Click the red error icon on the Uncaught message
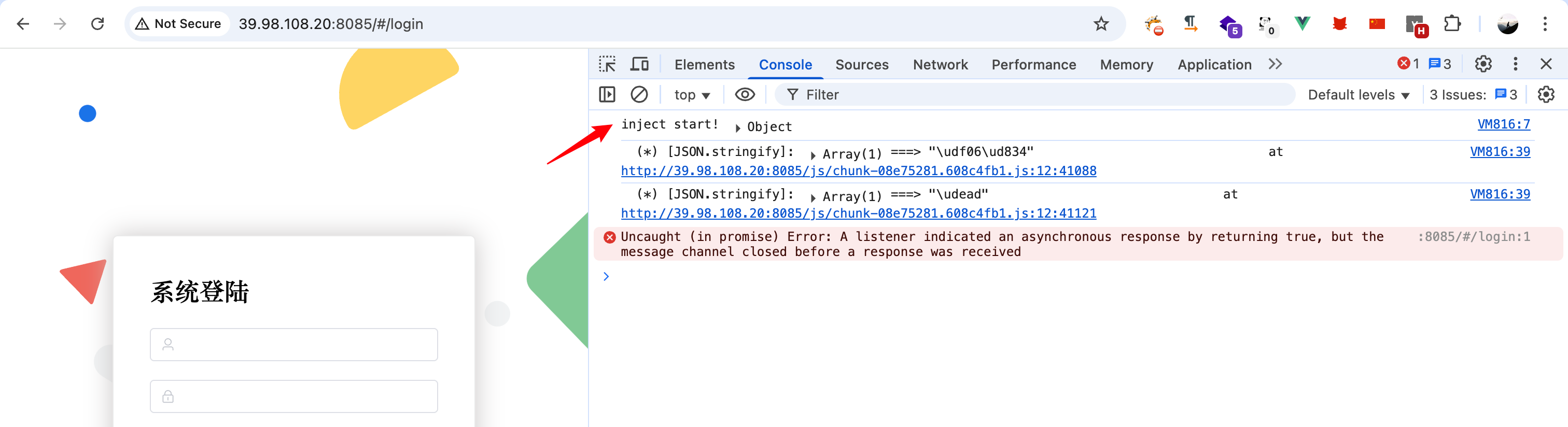This screenshot has height=427, width=1568. click(609, 237)
